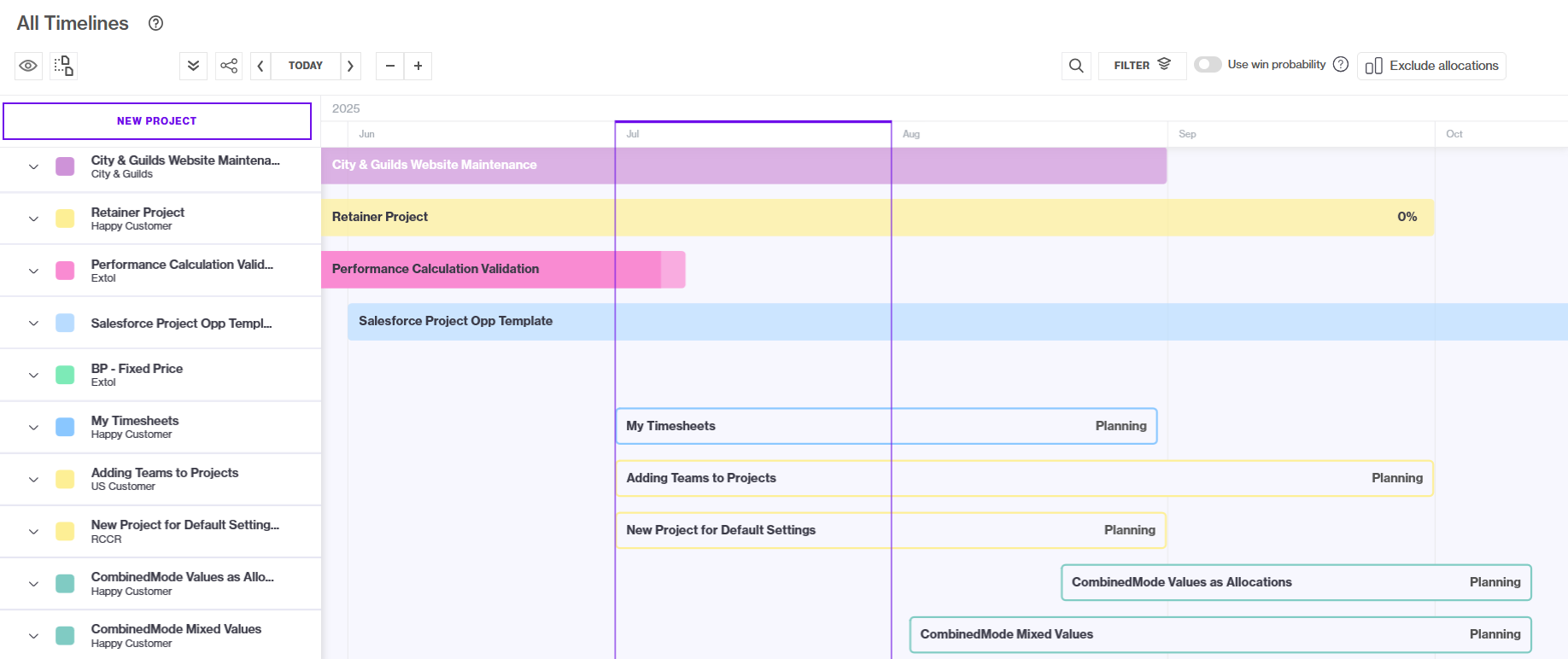This screenshot has width=1568, height=659.
Task: Click New Project for Default Settings bar
Action: tap(891, 530)
